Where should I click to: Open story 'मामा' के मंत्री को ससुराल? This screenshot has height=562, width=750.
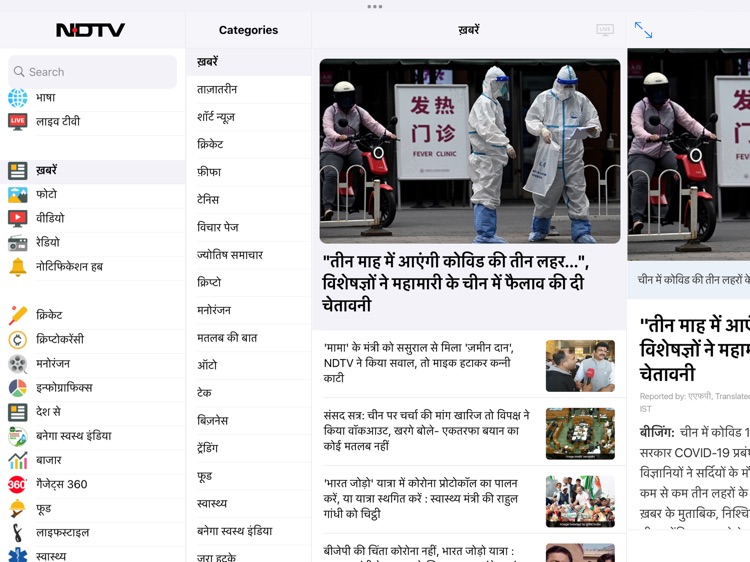click(x=419, y=363)
